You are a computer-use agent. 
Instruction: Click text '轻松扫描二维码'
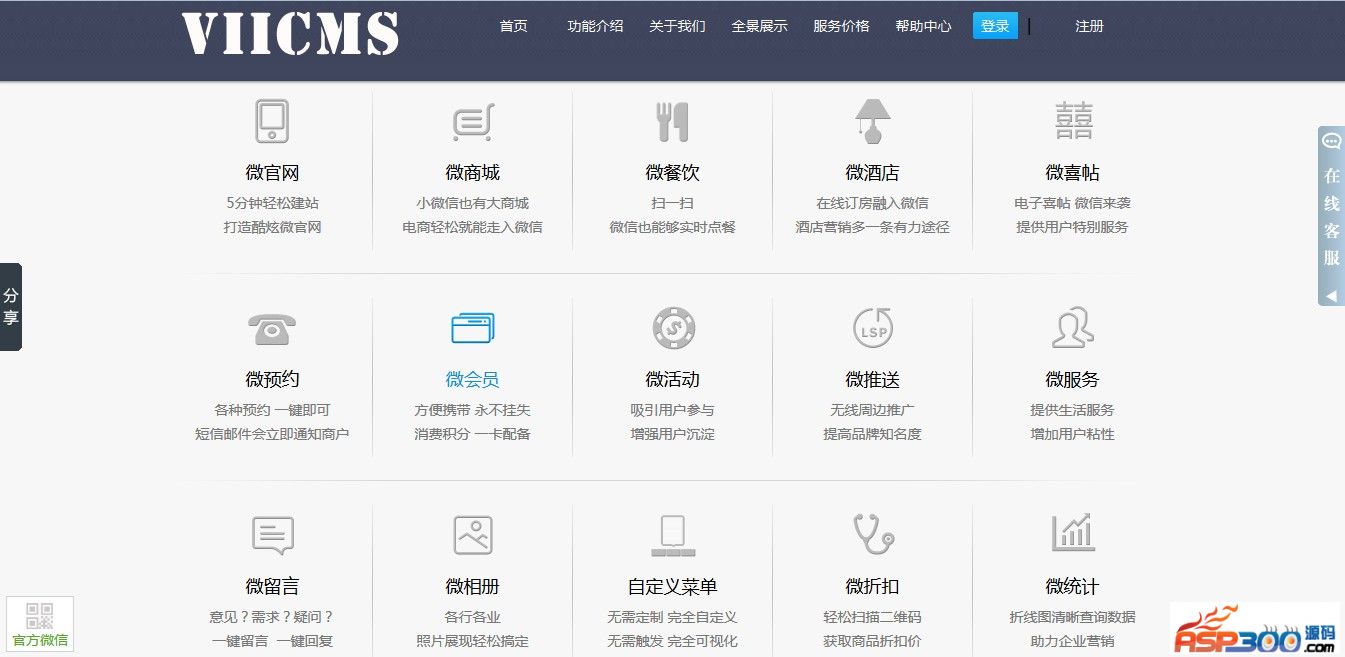[872, 617]
